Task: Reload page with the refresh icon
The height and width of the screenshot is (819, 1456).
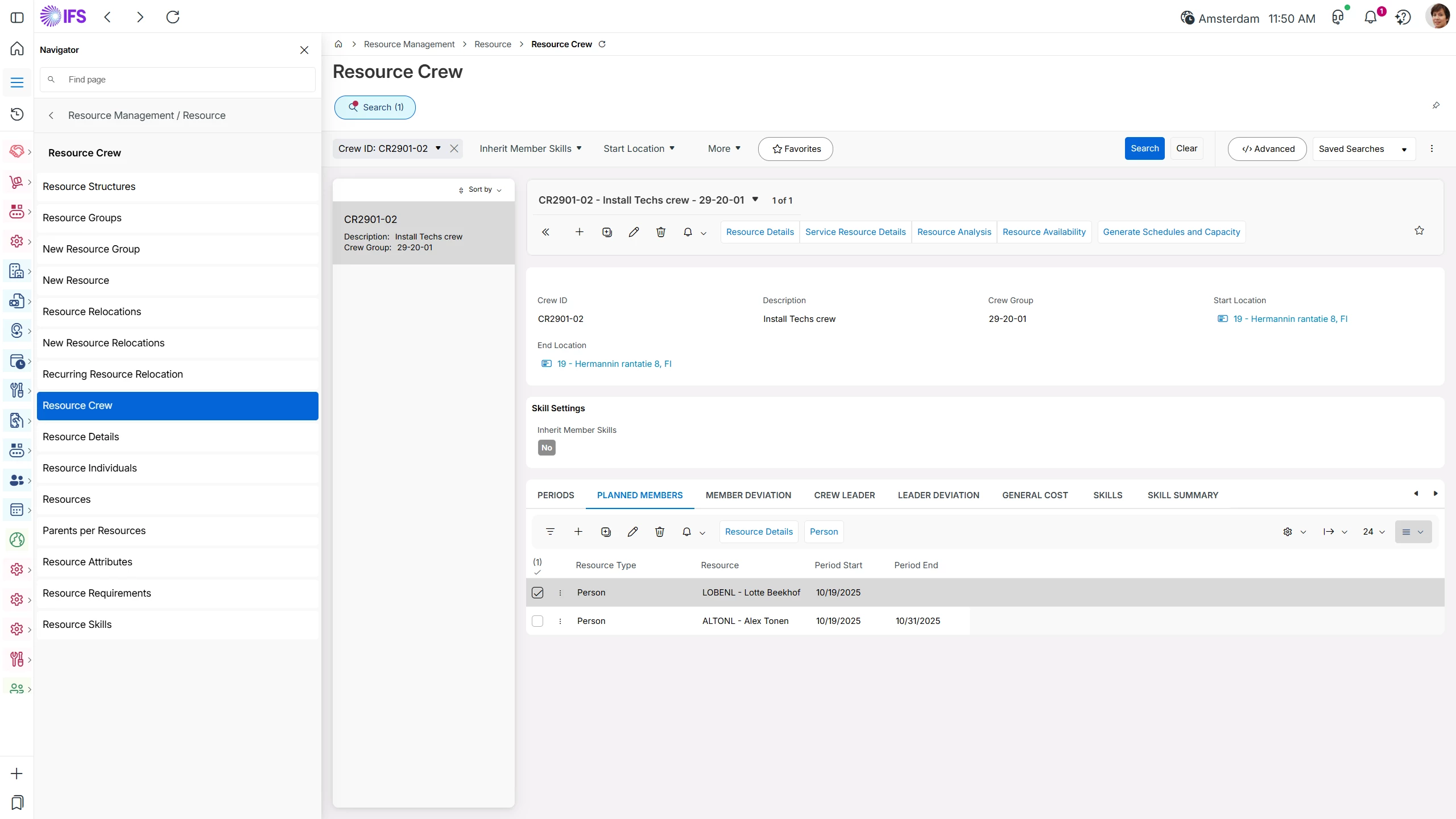Action: pyautogui.click(x=173, y=17)
